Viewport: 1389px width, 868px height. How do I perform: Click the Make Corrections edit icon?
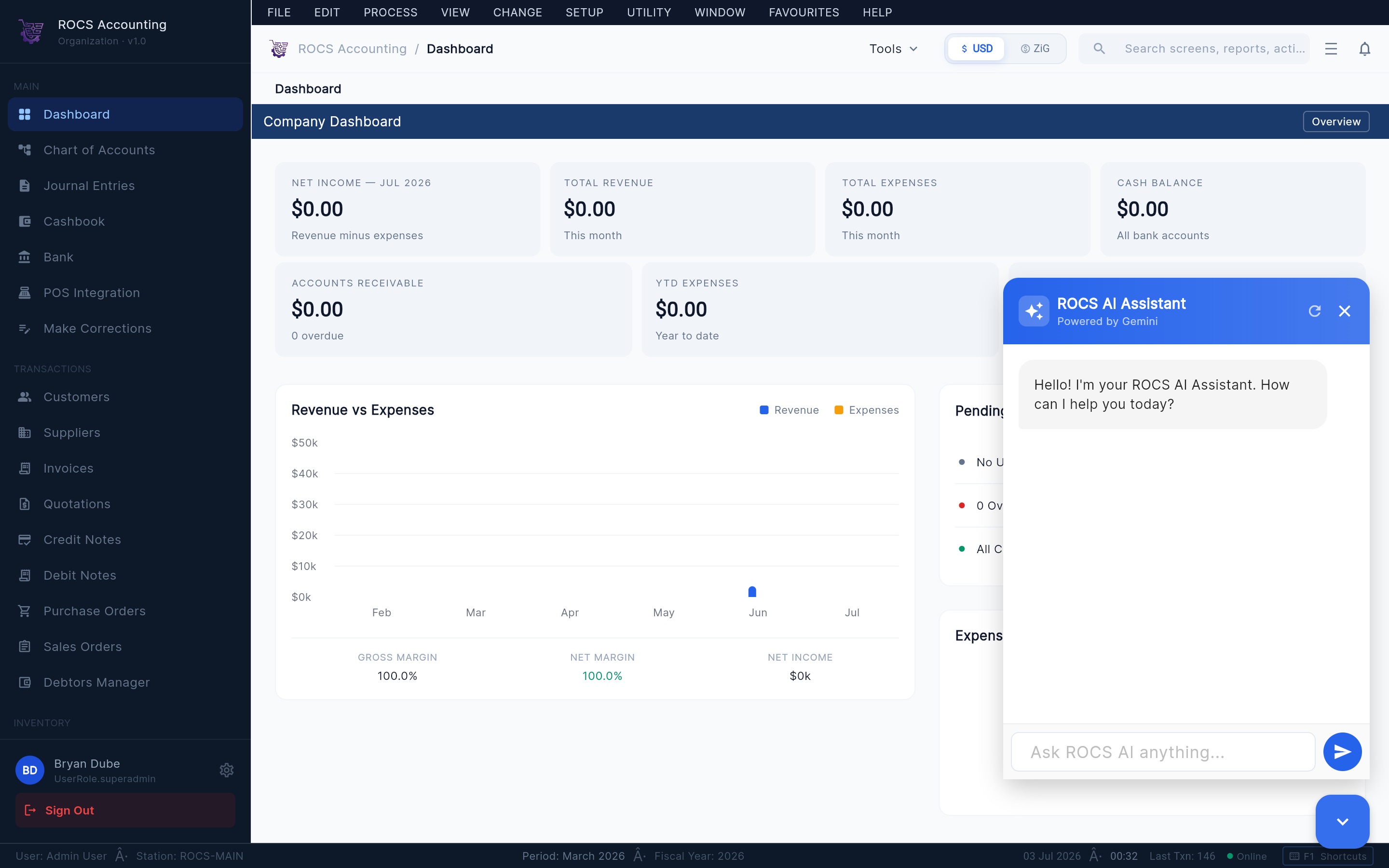tap(25, 328)
